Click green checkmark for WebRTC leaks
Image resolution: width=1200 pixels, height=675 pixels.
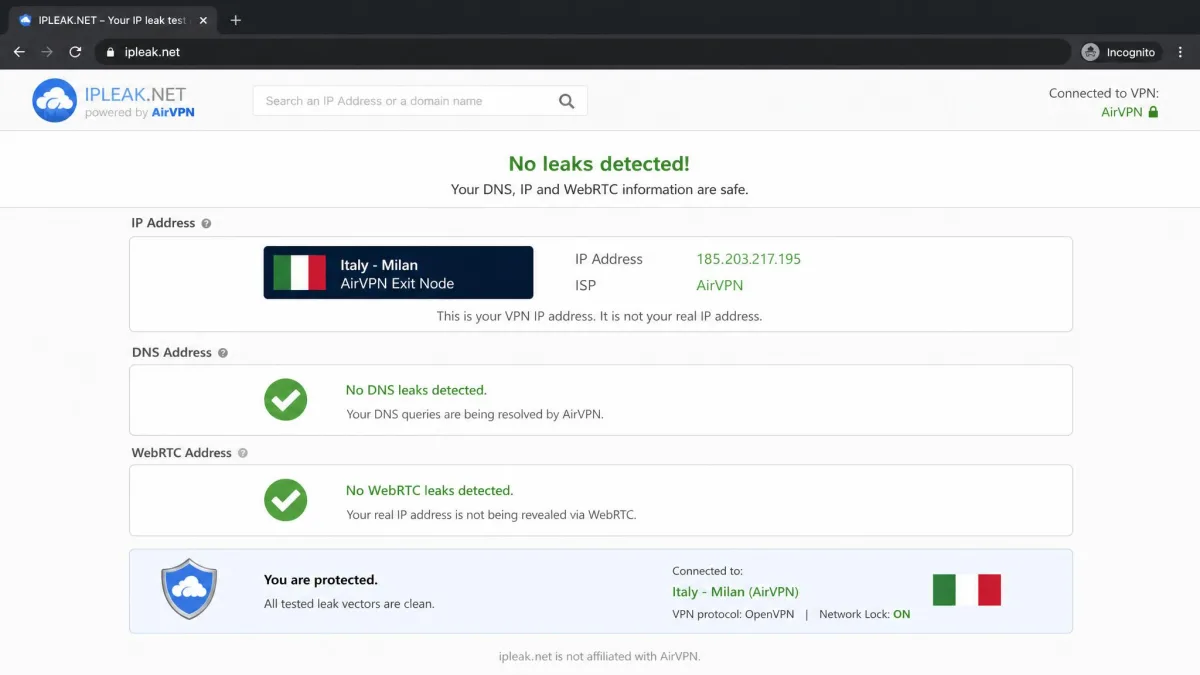tap(285, 500)
